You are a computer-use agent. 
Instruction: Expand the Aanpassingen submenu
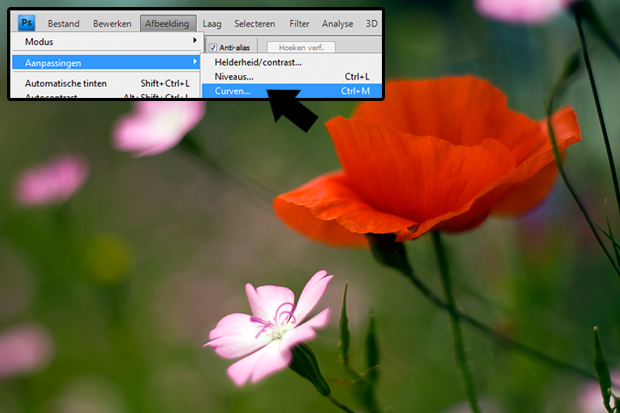(60, 63)
